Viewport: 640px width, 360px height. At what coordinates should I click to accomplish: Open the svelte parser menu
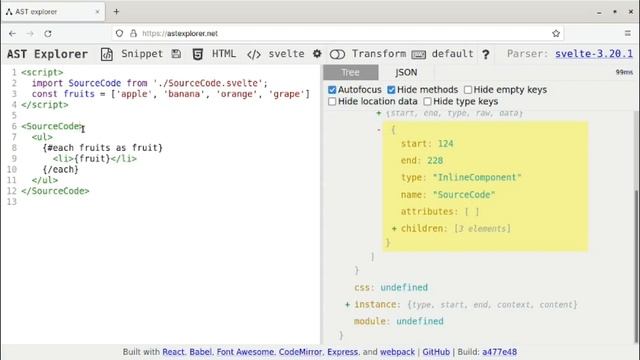point(286,54)
